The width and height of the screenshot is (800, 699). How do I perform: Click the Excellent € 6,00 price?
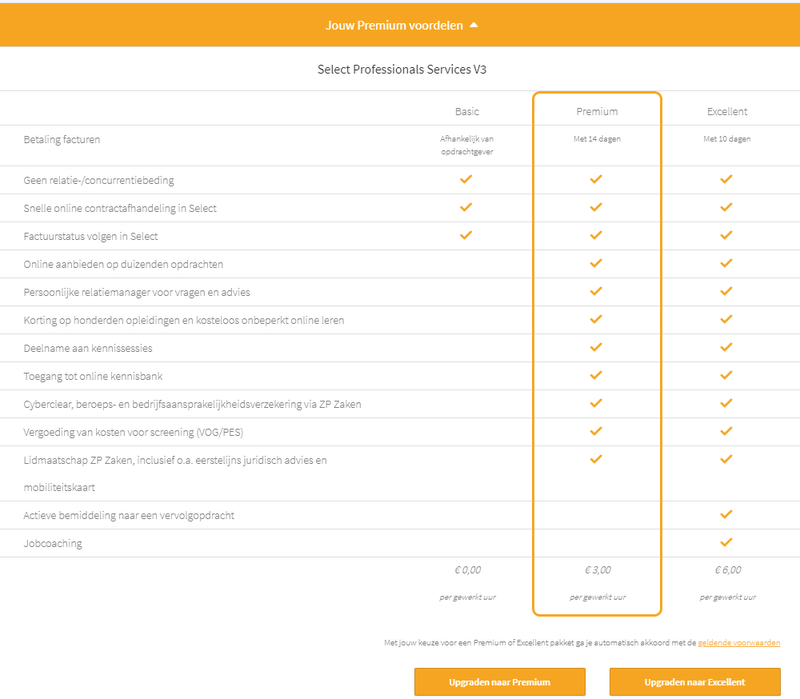tap(727, 570)
